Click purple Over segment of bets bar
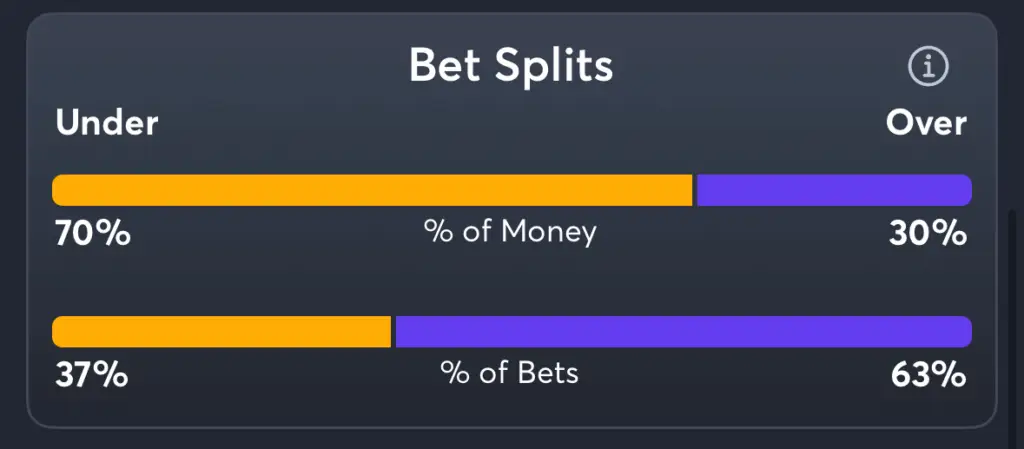The image size is (1024, 449). (x=684, y=332)
